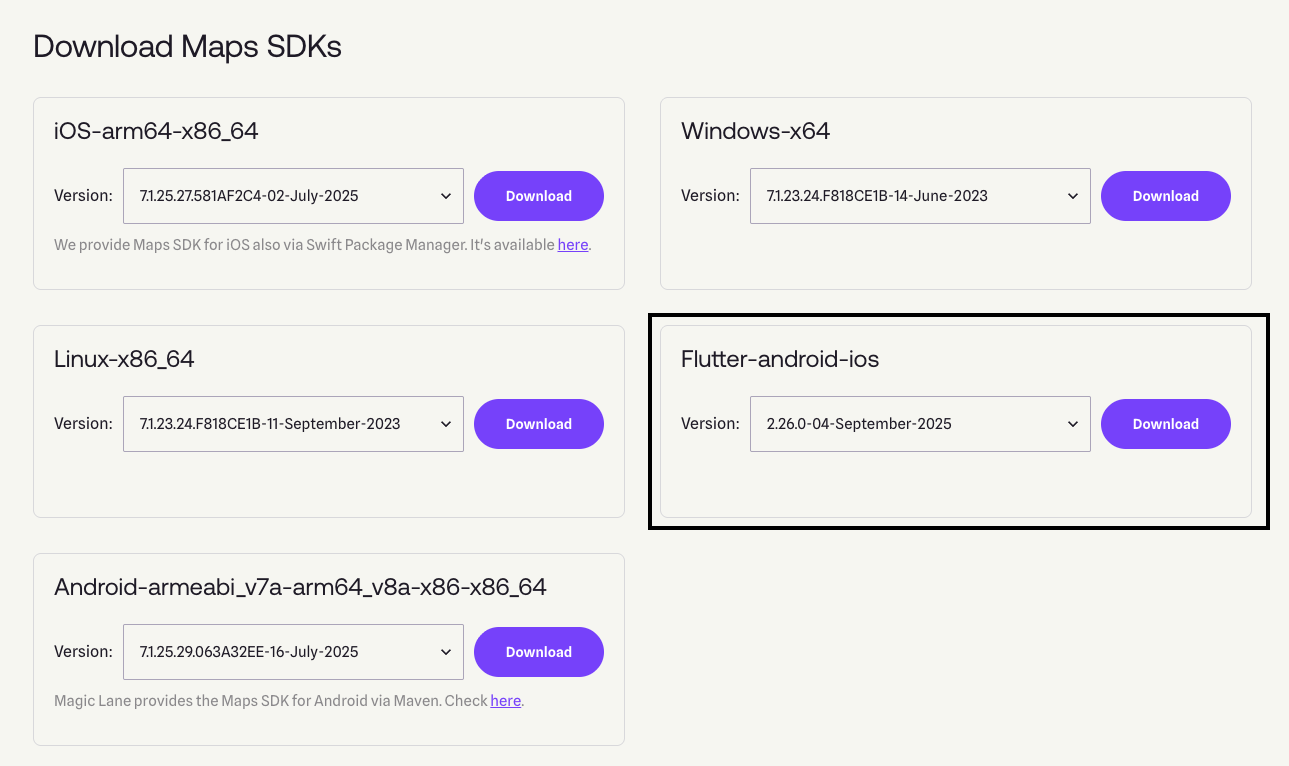This screenshot has width=1289, height=766.
Task: Expand the Flutter-android-ios version selector
Action: click(x=920, y=424)
